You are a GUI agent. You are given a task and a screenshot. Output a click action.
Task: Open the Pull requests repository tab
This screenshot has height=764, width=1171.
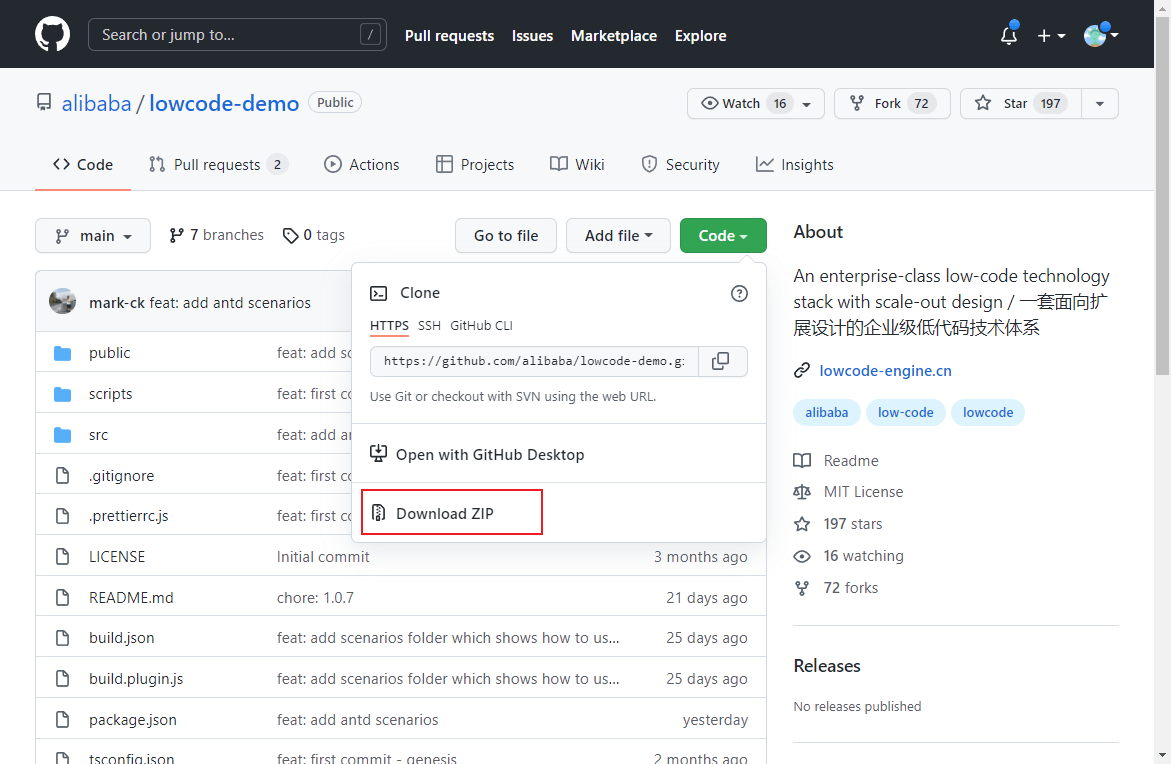pos(218,164)
